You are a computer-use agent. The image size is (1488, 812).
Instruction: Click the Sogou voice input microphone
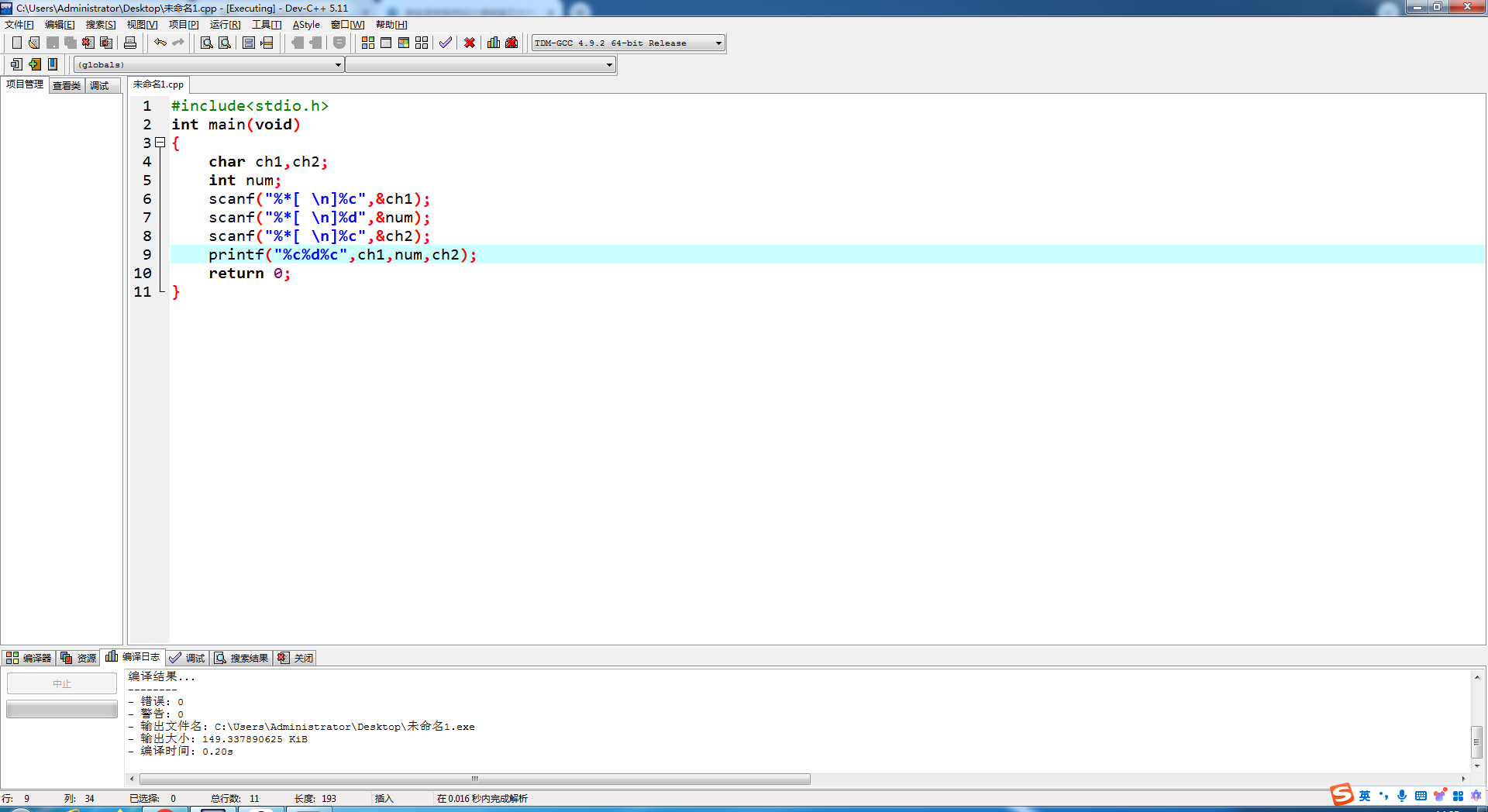click(1402, 796)
